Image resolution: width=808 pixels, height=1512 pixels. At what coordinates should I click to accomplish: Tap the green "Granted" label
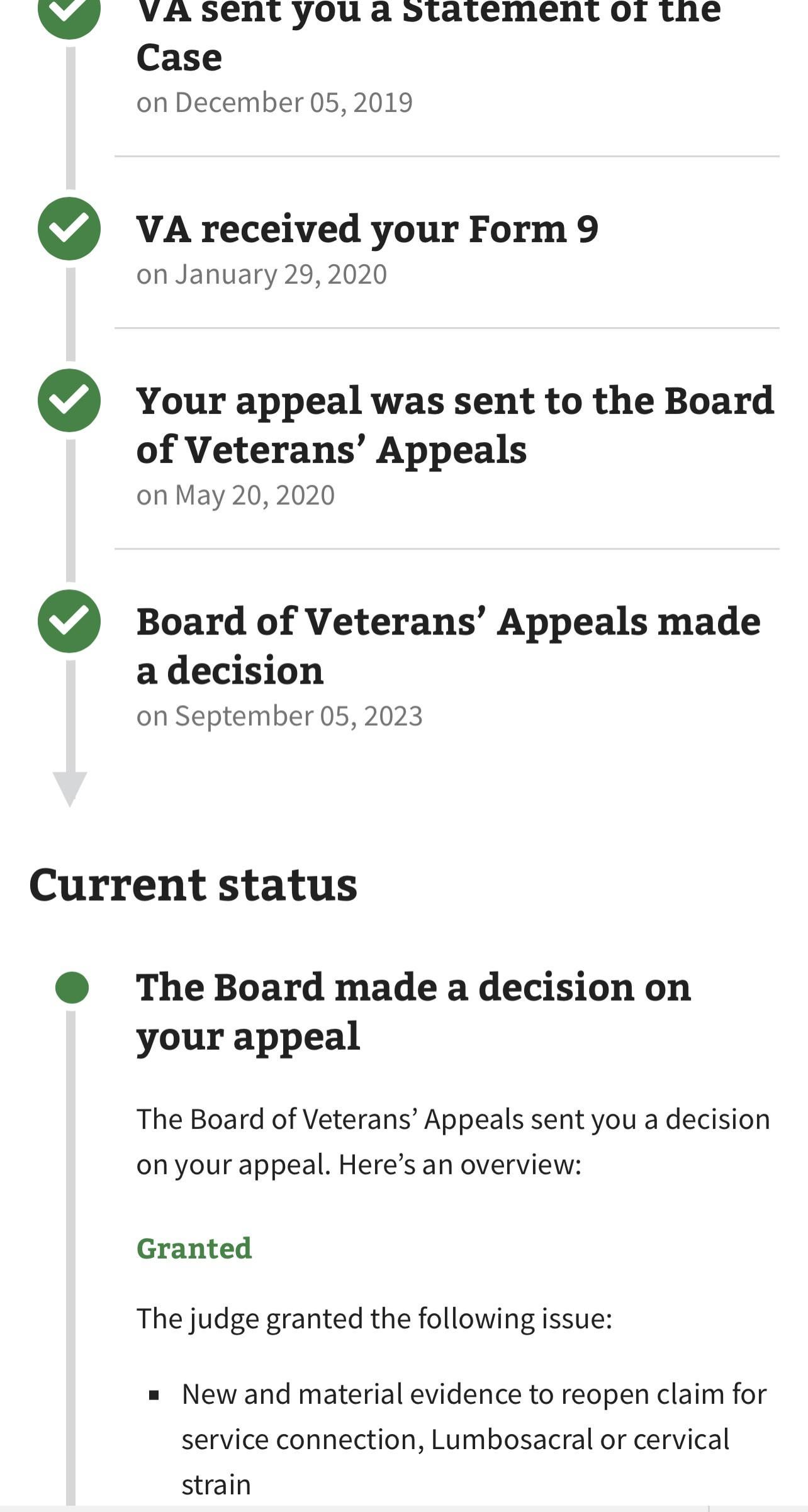pyautogui.click(x=194, y=1248)
